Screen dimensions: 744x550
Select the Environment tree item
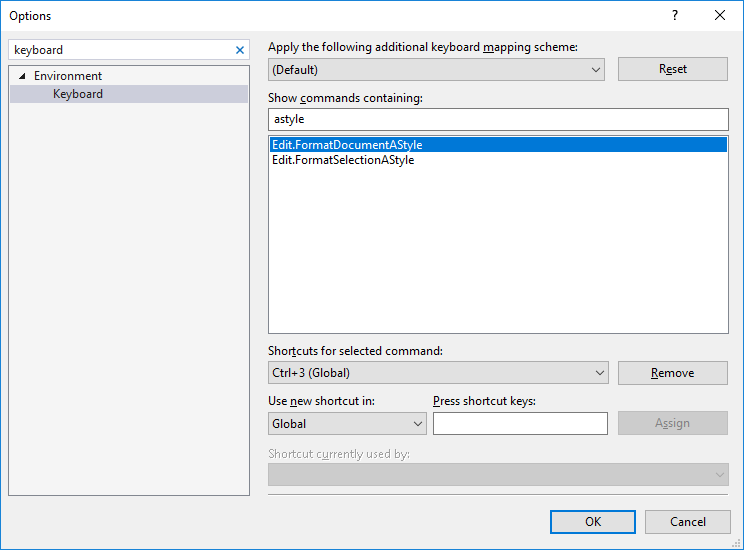(68, 76)
